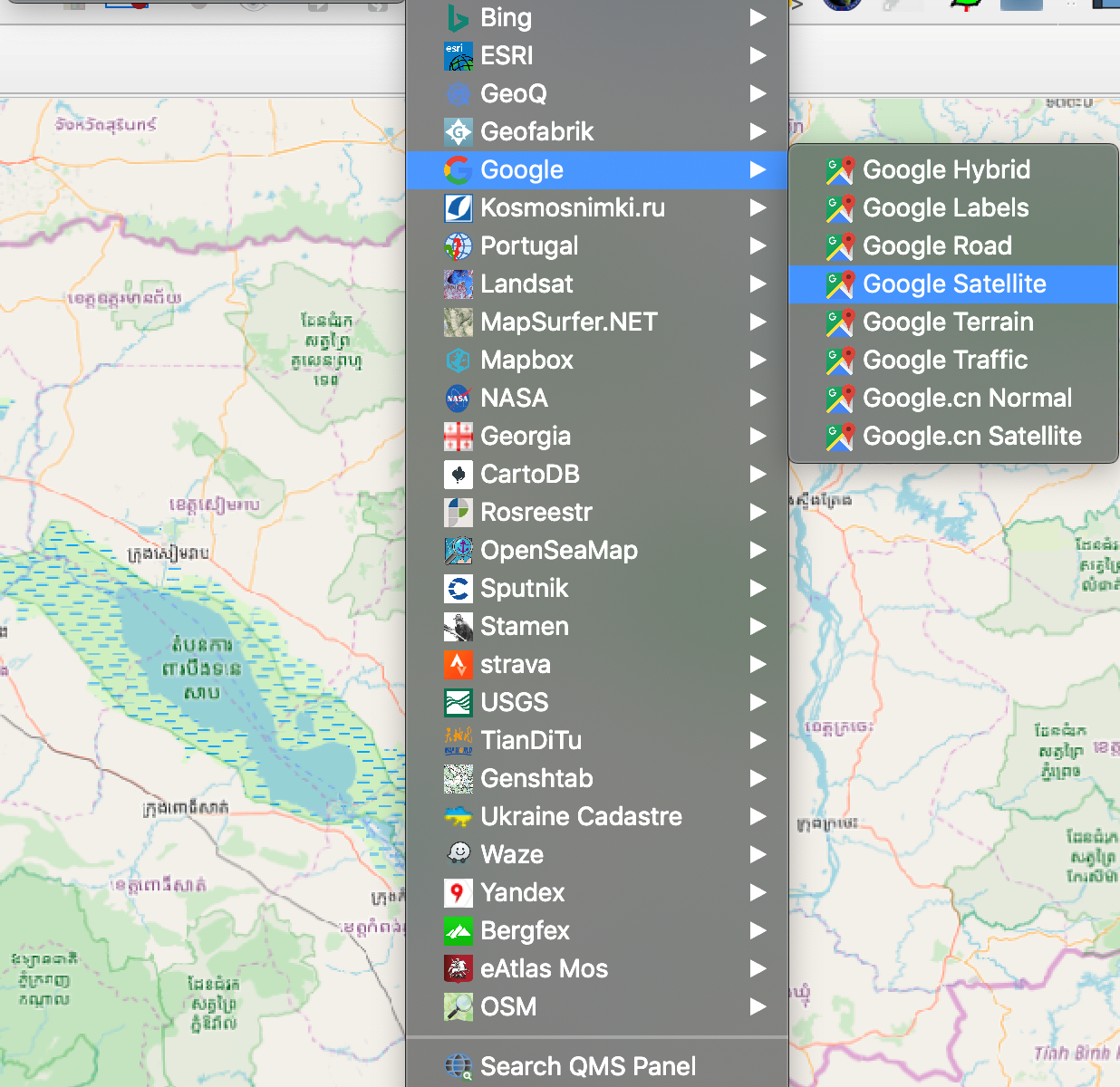Open the Bergfex menu entry
Image resolution: width=1120 pixels, height=1087 pixels.
[597, 931]
